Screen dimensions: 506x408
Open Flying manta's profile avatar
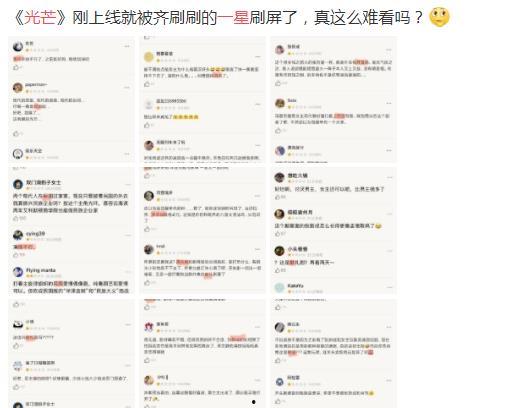[18, 272]
